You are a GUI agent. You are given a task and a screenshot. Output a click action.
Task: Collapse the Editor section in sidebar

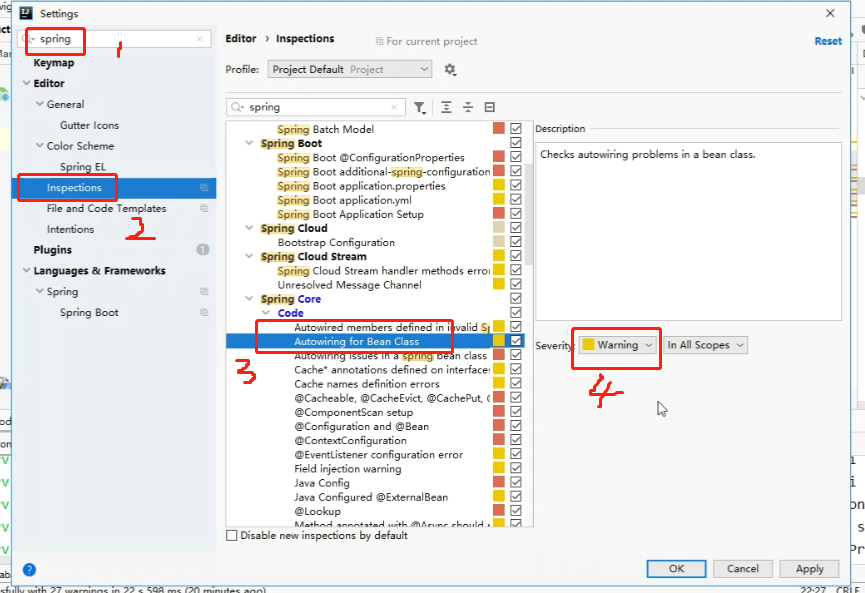tap(26, 83)
